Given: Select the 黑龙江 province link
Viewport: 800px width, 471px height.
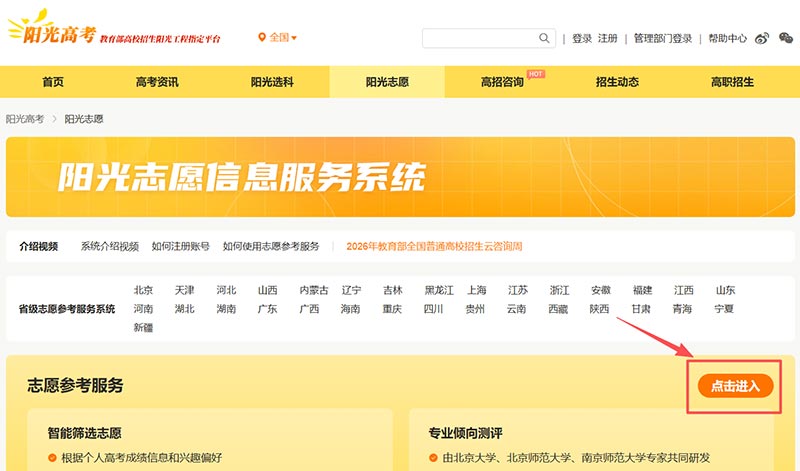Looking at the screenshot, I should pyautogui.click(x=439, y=290).
